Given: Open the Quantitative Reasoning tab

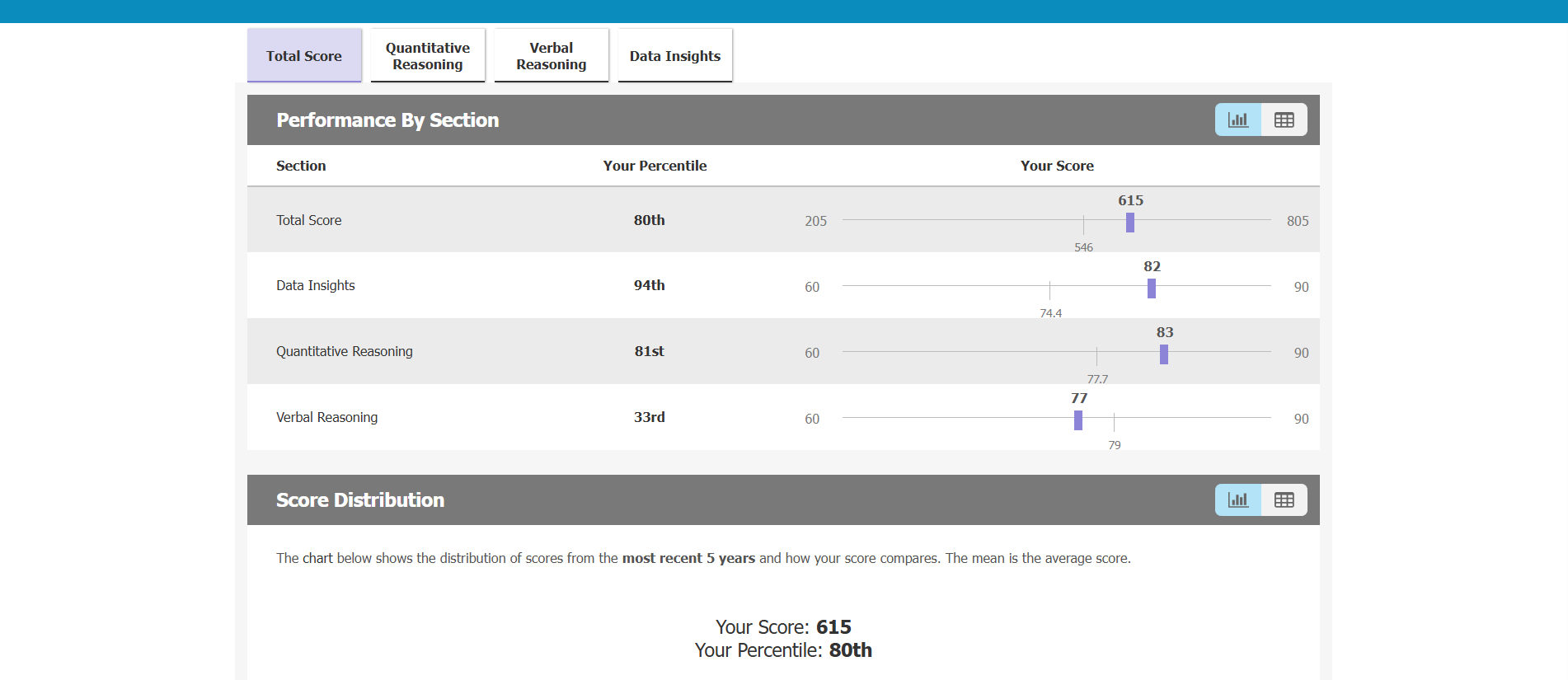Looking at the screenshot, I should 428,56.
